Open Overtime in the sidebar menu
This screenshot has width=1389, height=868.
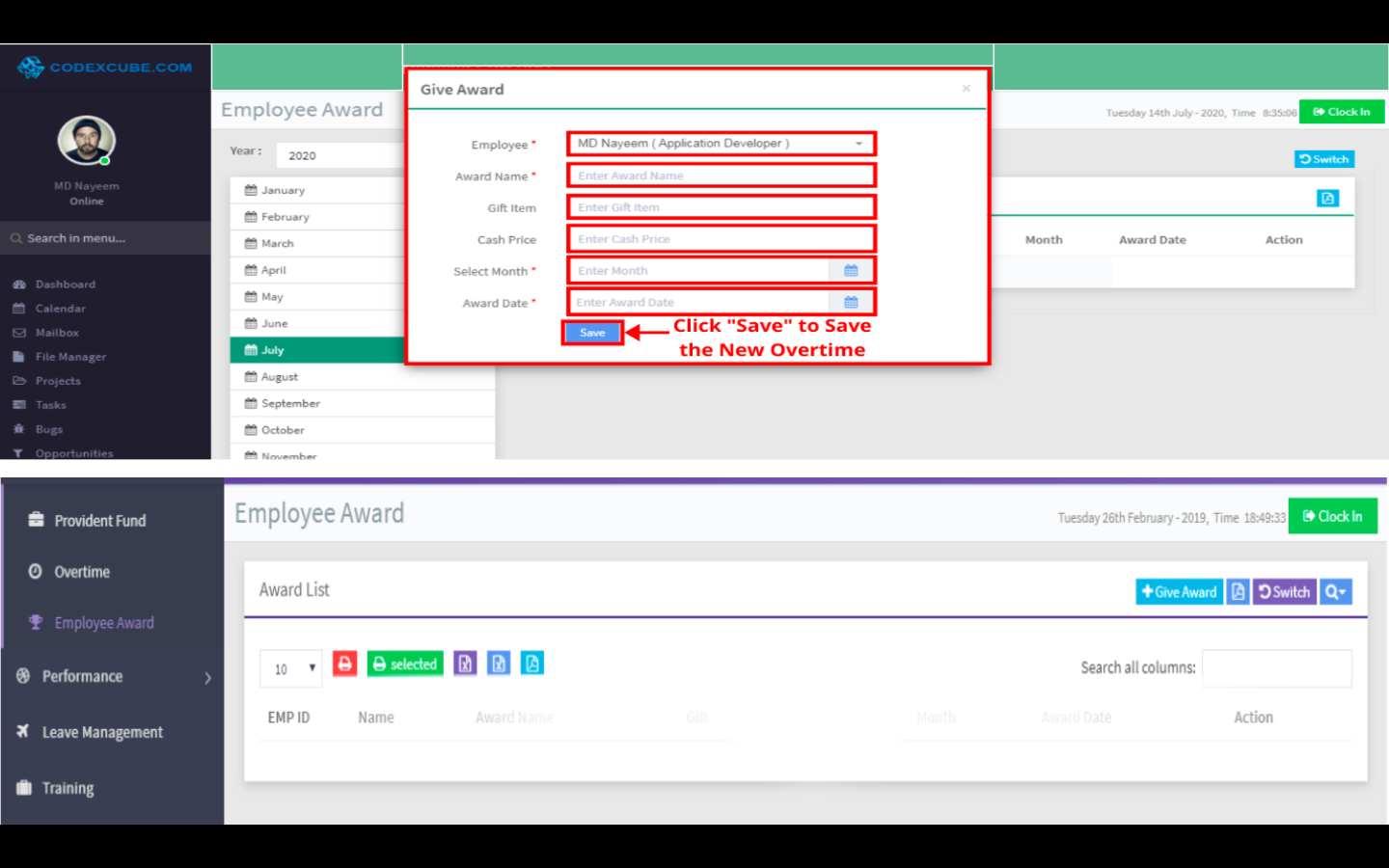coord(82,572)
